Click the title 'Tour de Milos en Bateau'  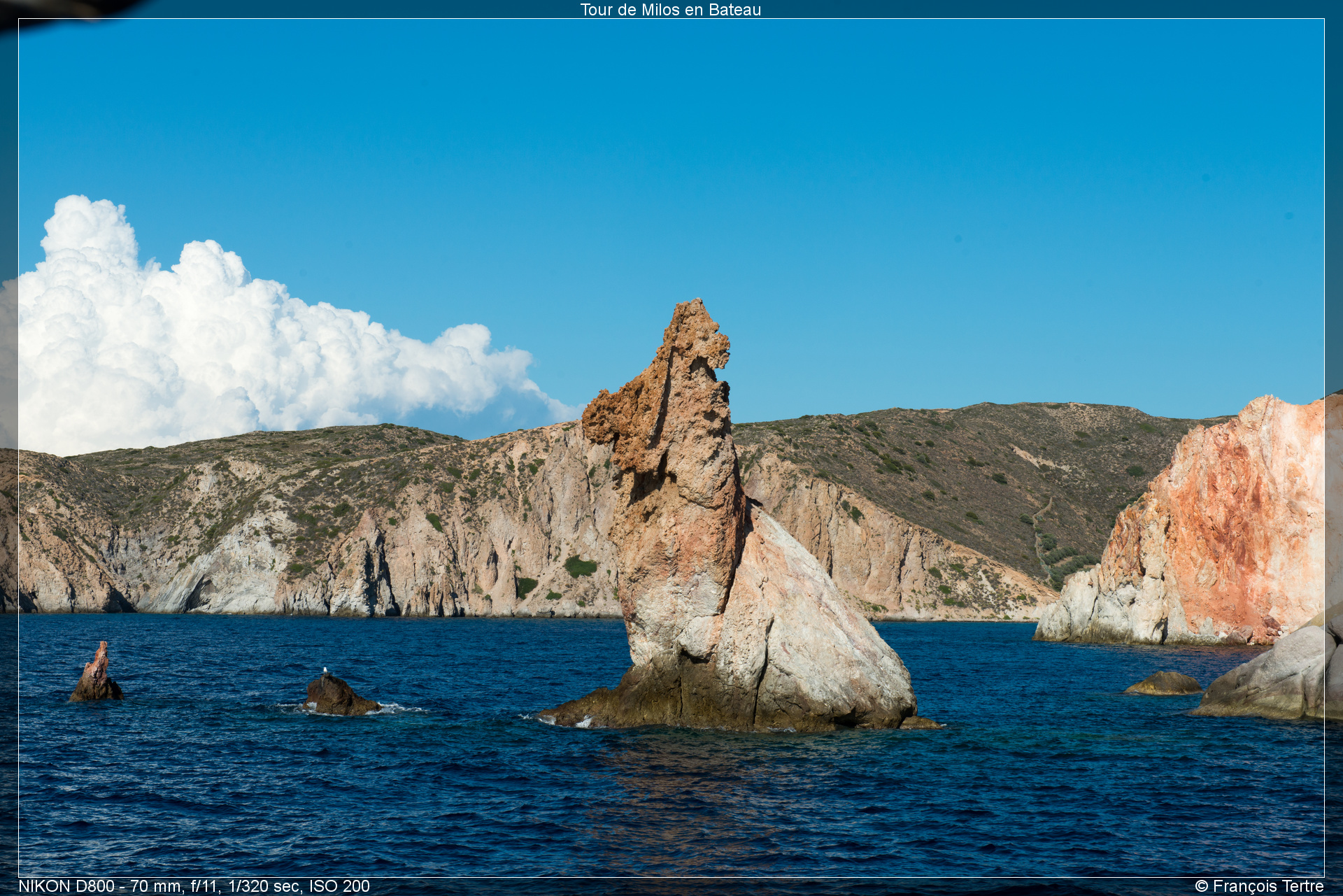(670, 10)
